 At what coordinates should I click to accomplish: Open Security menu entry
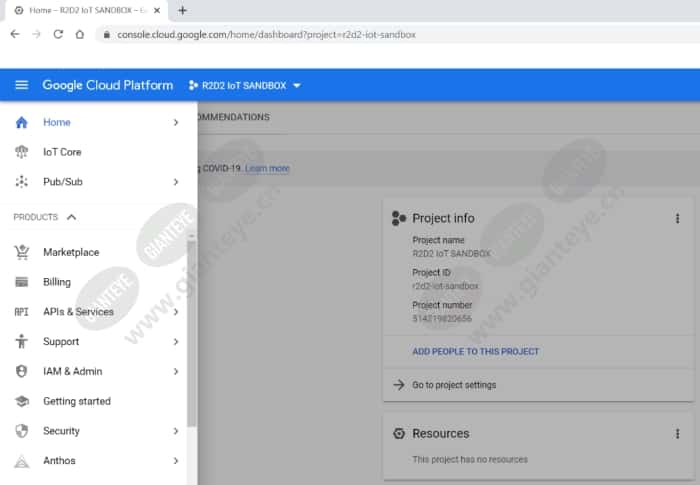click(x=61, y=431)
